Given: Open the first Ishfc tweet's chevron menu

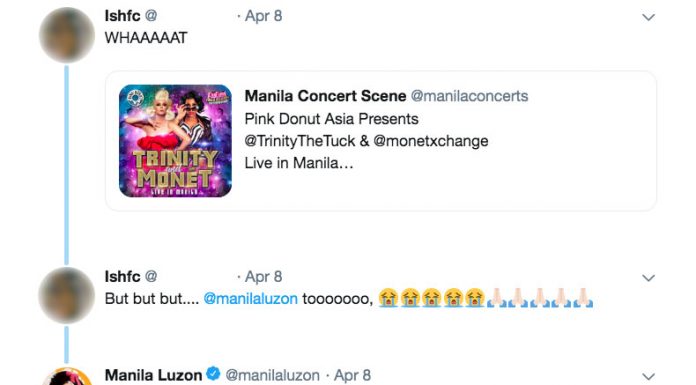Looking at the screenshot, I should pos(649,17).
